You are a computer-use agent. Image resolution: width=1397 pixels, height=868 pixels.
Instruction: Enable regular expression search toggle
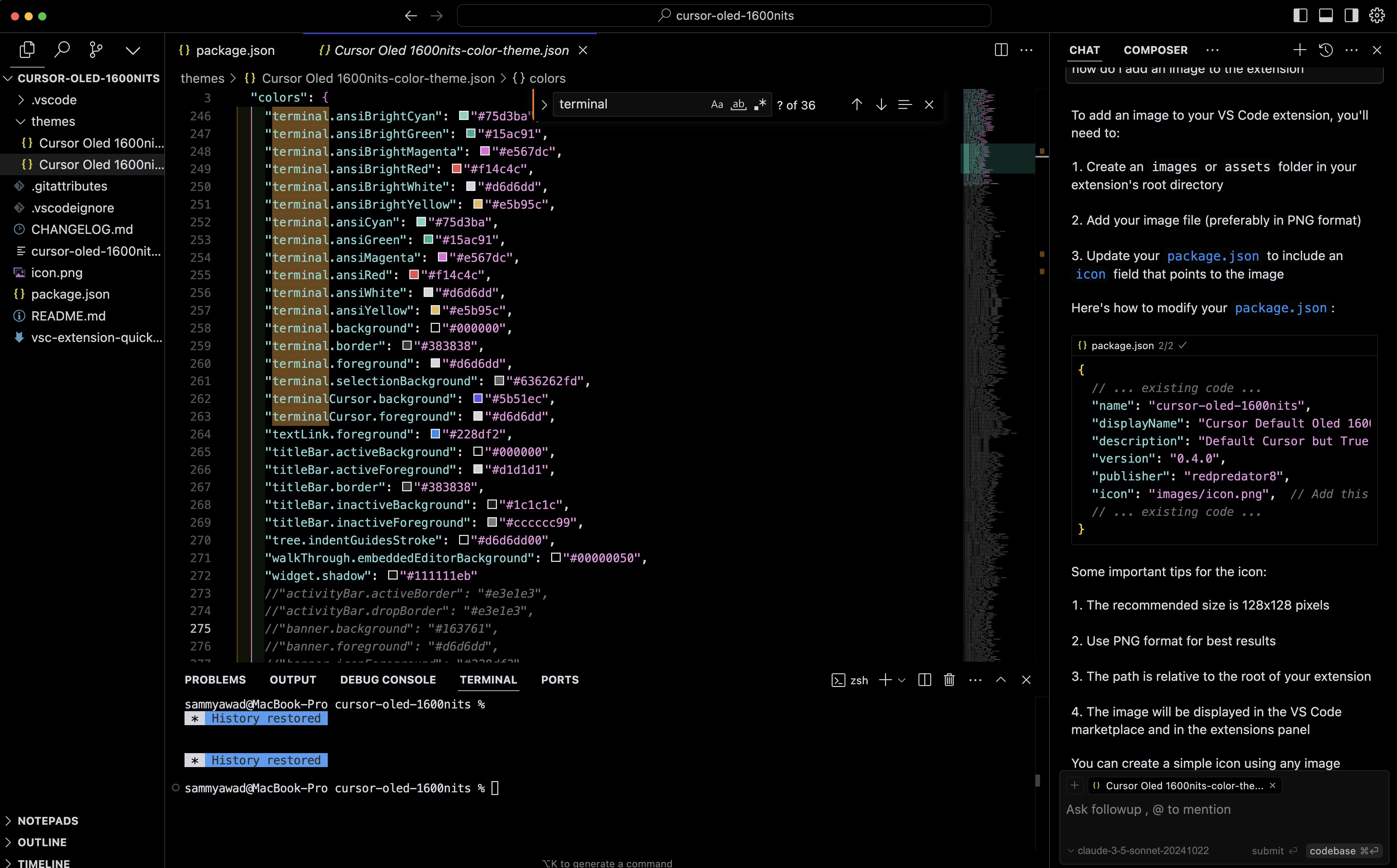point(760,104)
